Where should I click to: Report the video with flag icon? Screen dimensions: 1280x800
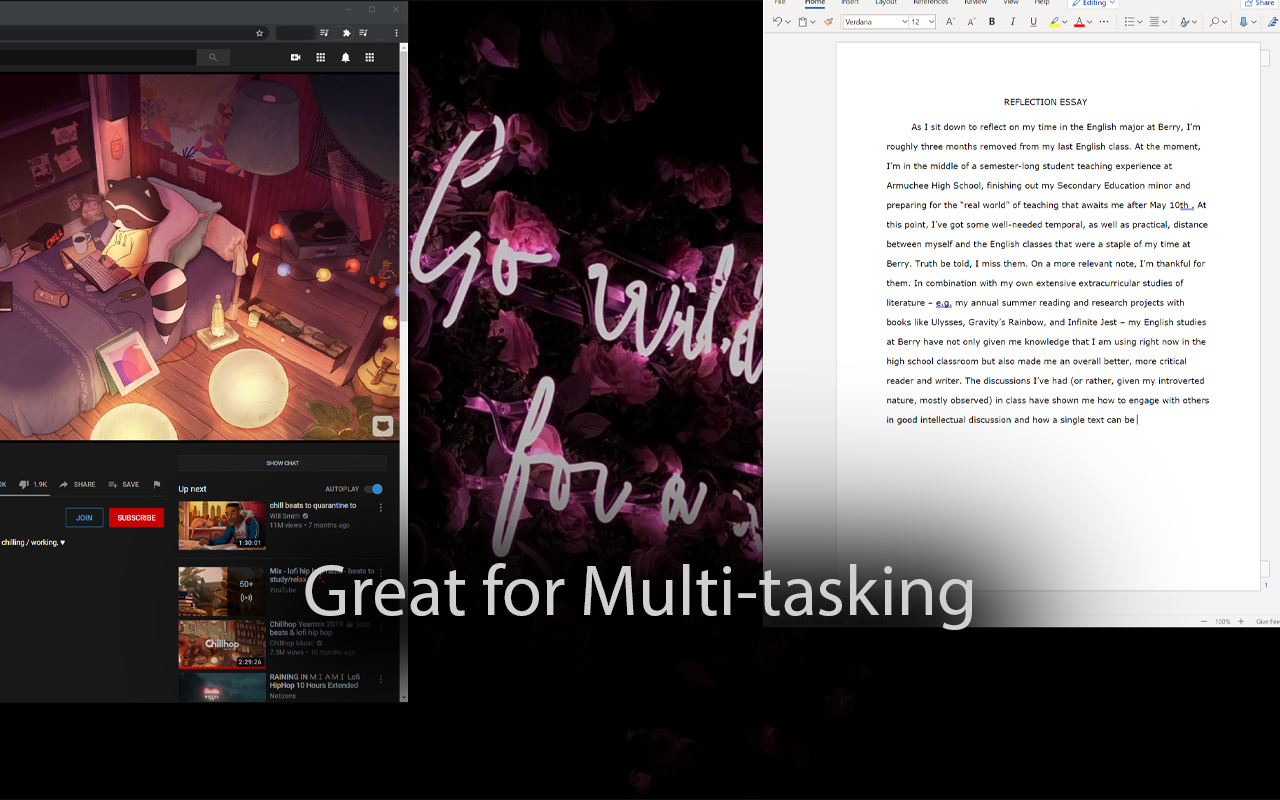click(x=157, y=484)
